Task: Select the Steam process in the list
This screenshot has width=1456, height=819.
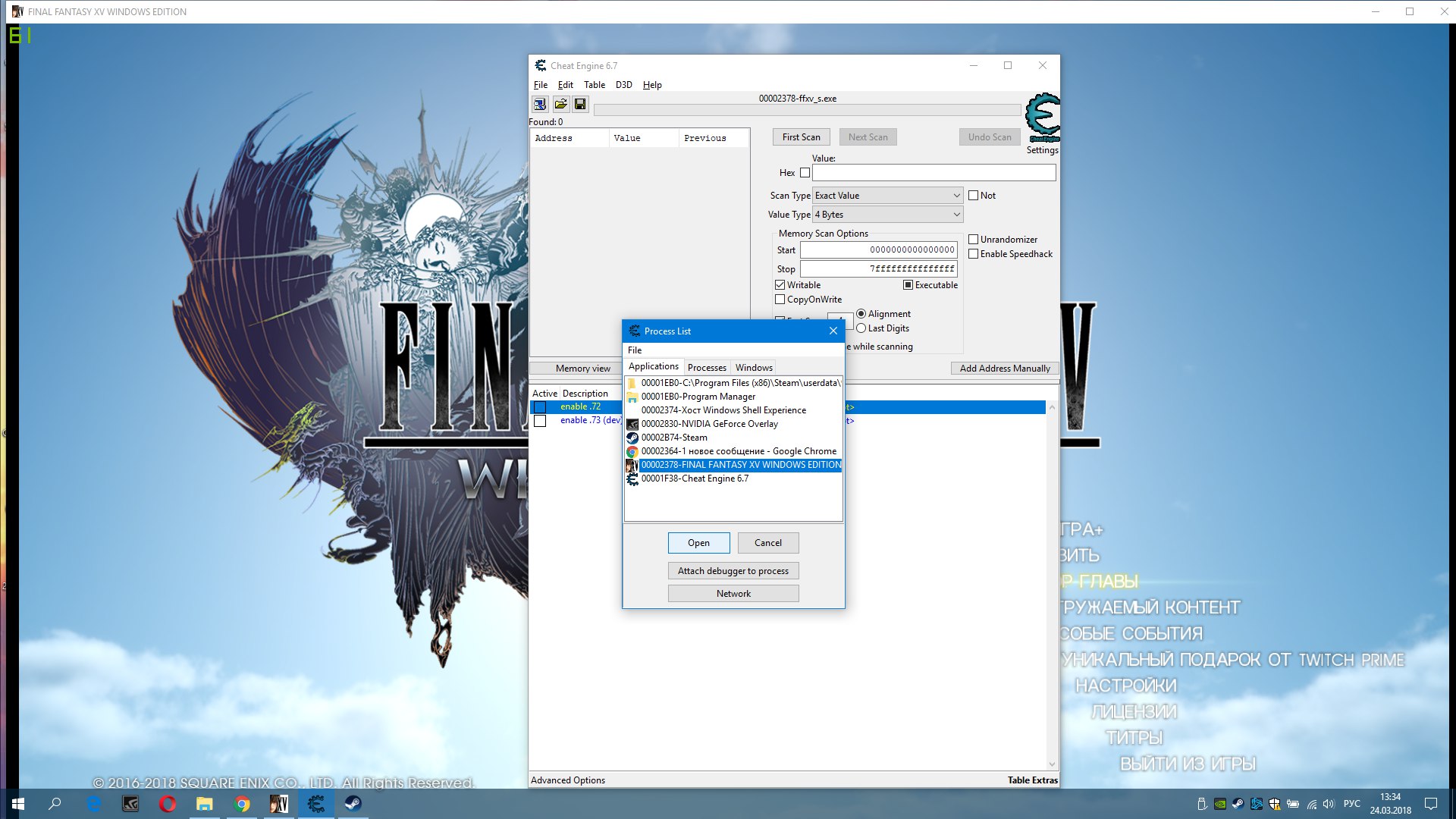Action: click(733, 438)
